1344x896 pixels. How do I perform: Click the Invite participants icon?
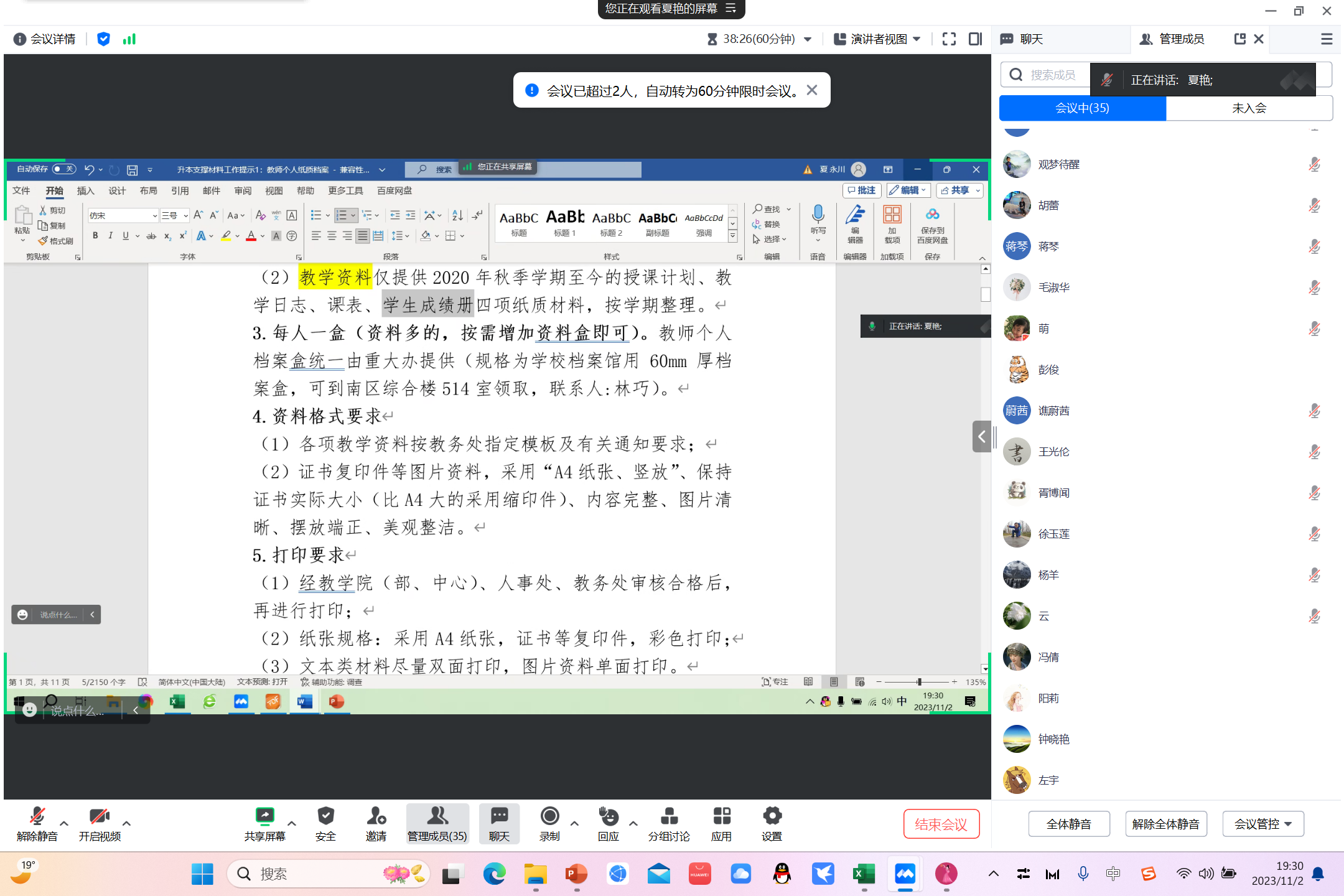376,816
